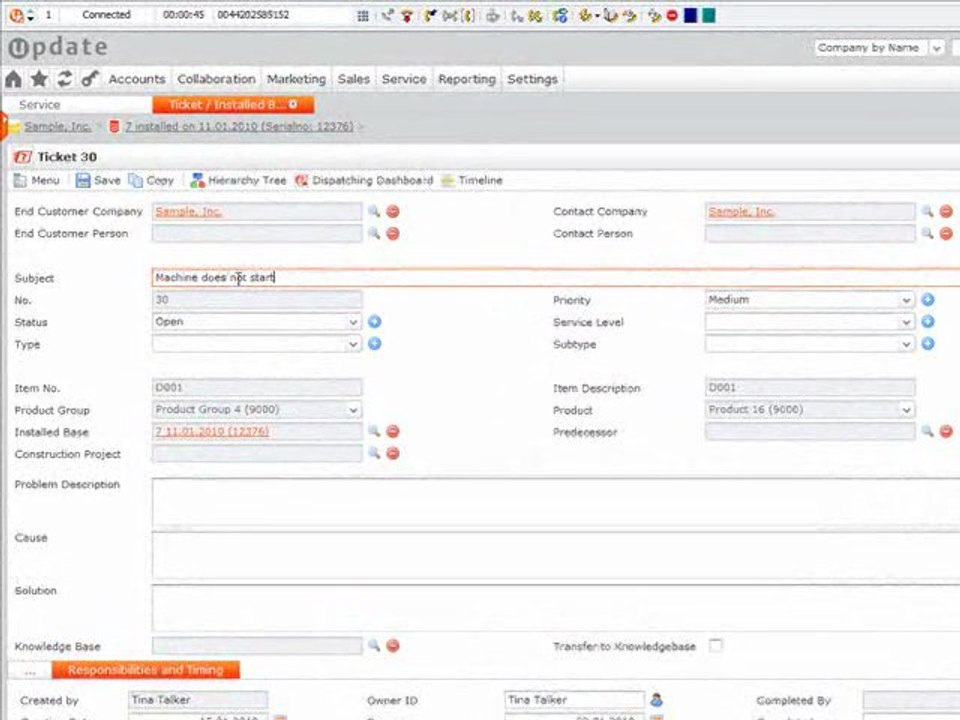Click the teal square in phone toolbar
Viewport: 960px width, 720px height.
point(709,15)
